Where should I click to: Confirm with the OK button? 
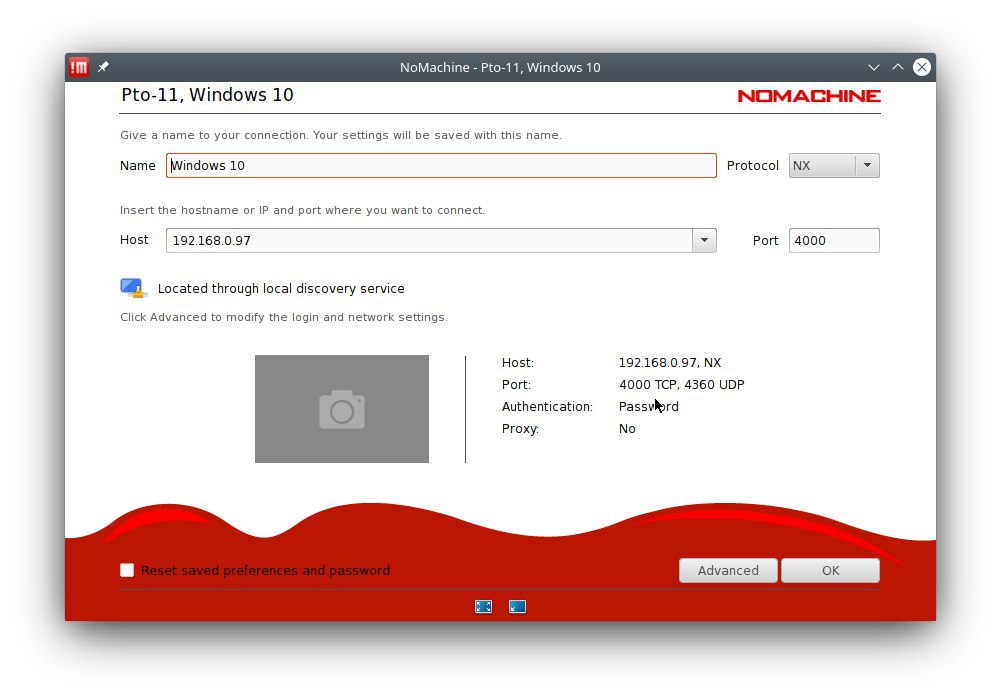[831, 570]
